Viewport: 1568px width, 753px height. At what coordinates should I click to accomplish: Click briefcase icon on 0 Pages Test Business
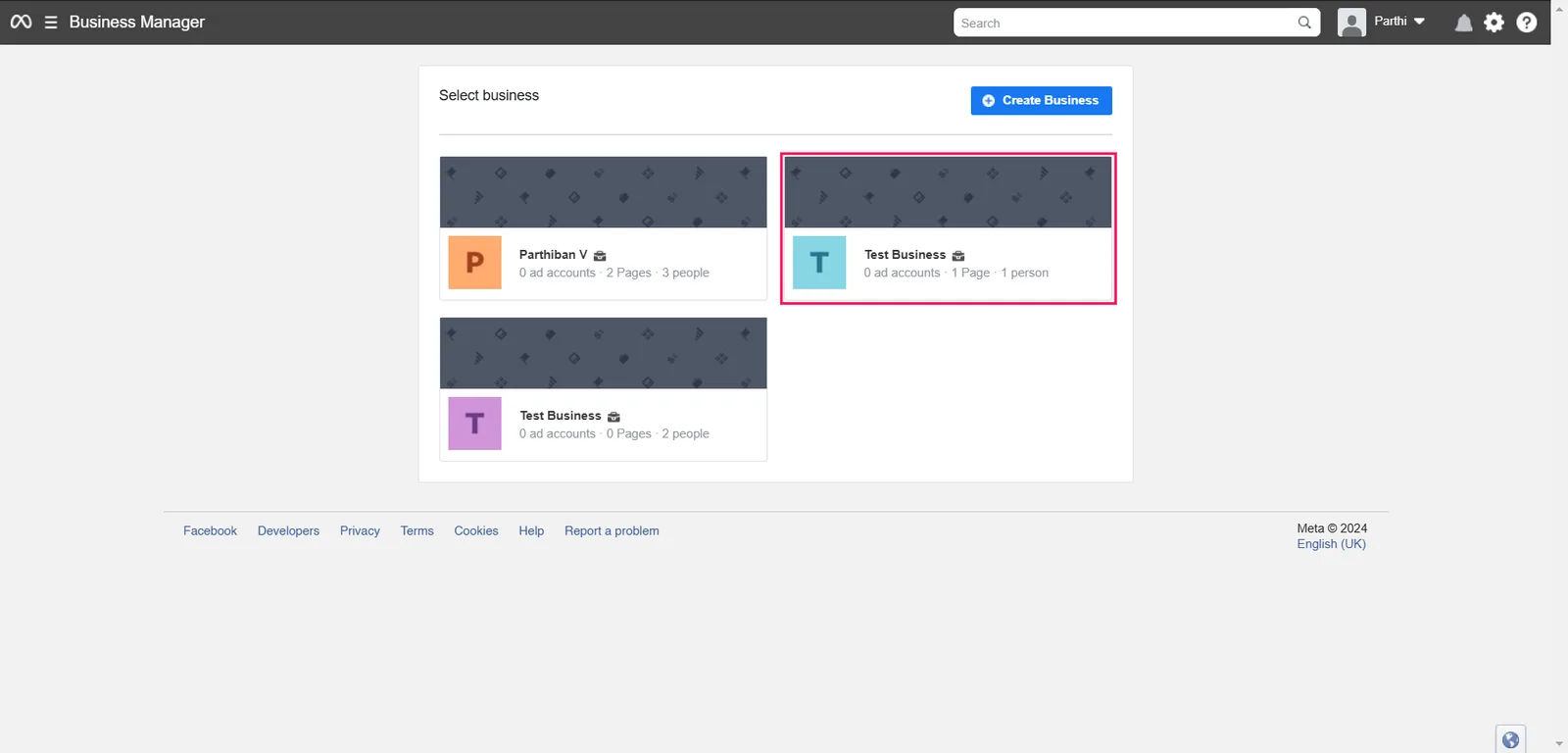coord(613,417)
